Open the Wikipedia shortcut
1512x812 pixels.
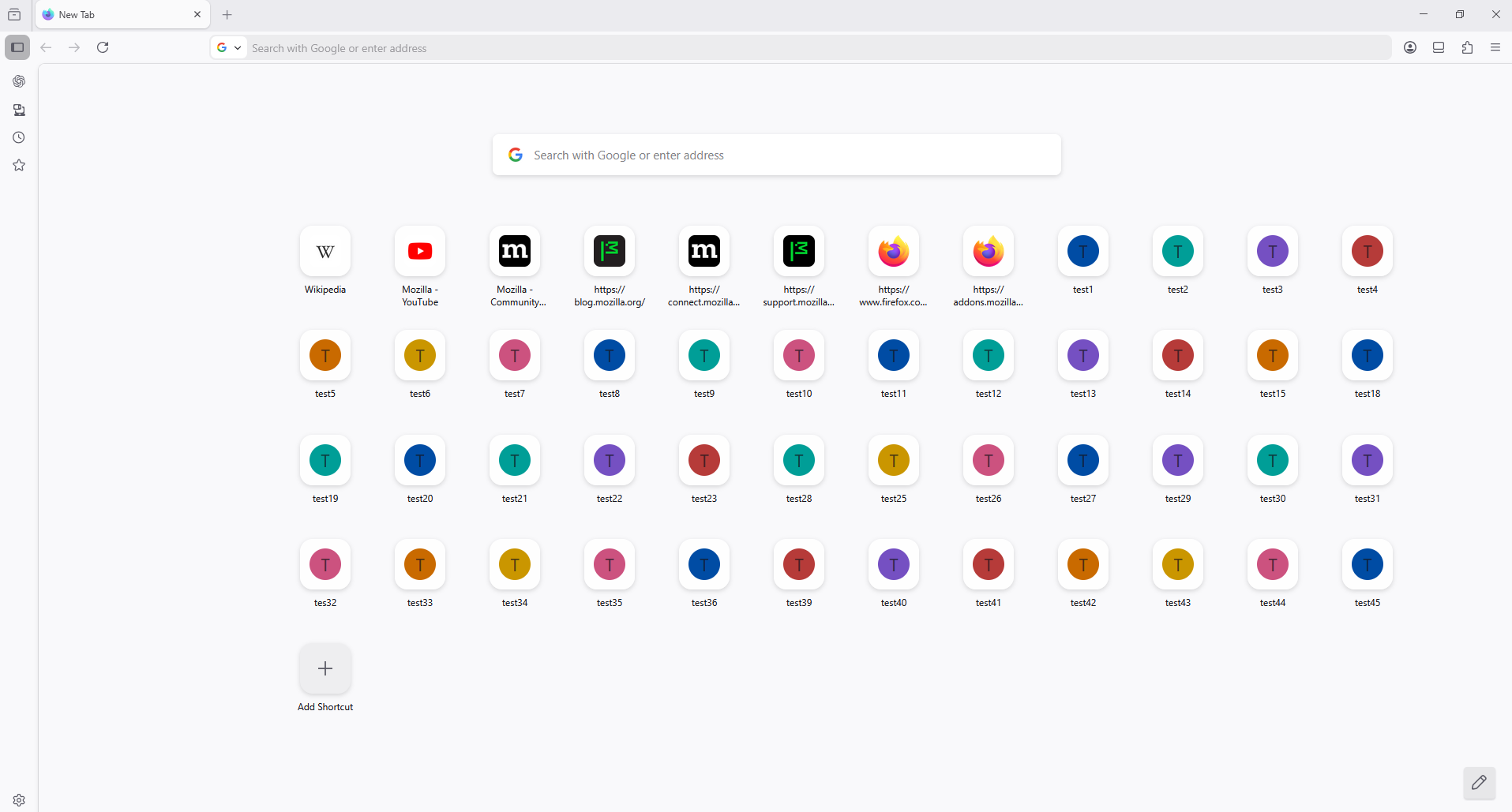coord(325,252)
